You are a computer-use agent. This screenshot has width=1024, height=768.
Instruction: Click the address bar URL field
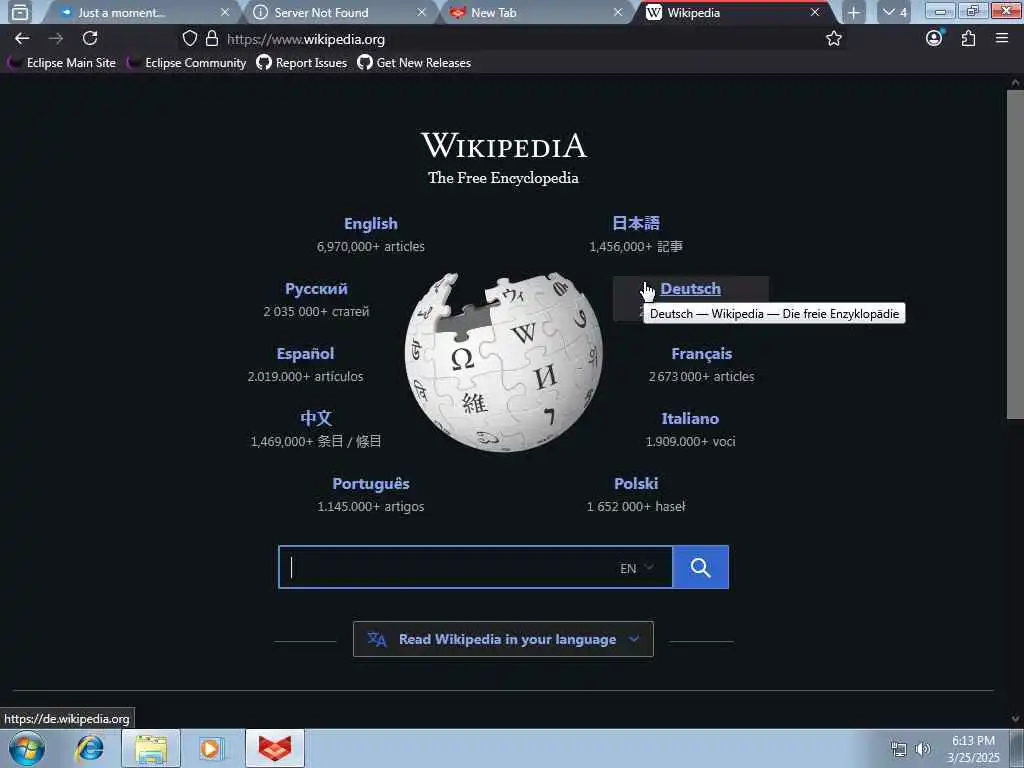pos(509,39)
